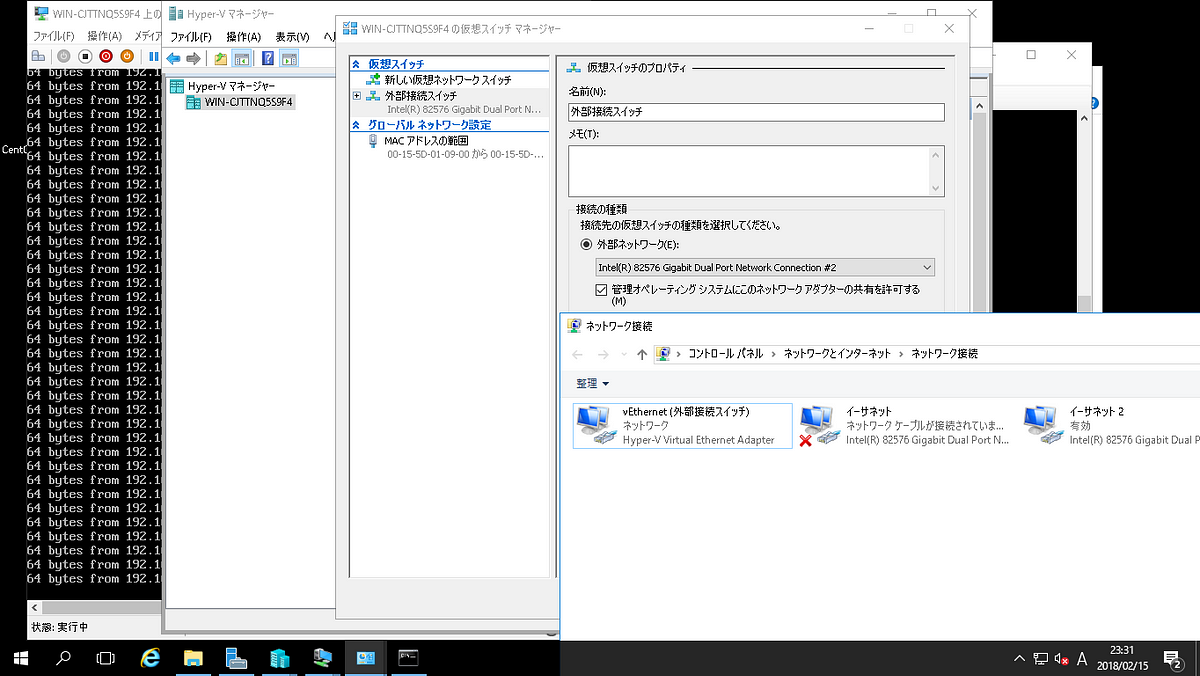Click the Windows Start button

[19, 657]
